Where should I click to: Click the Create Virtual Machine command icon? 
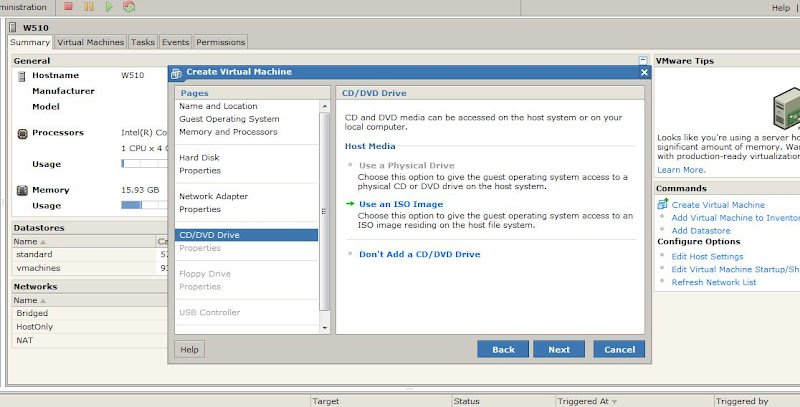[662, 204]
